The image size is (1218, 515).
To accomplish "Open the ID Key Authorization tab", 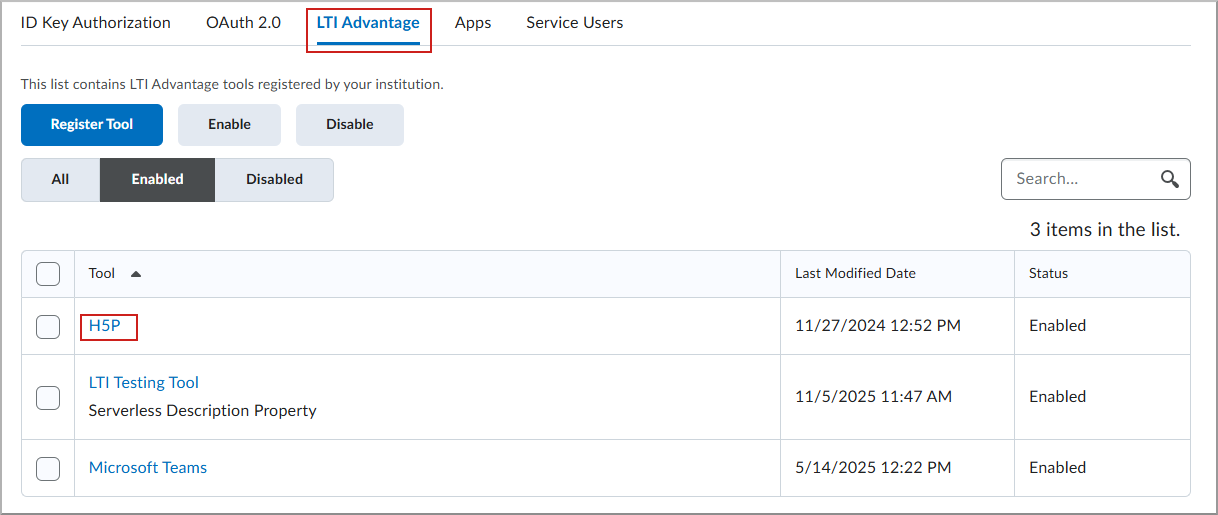I will click(95, 22).
